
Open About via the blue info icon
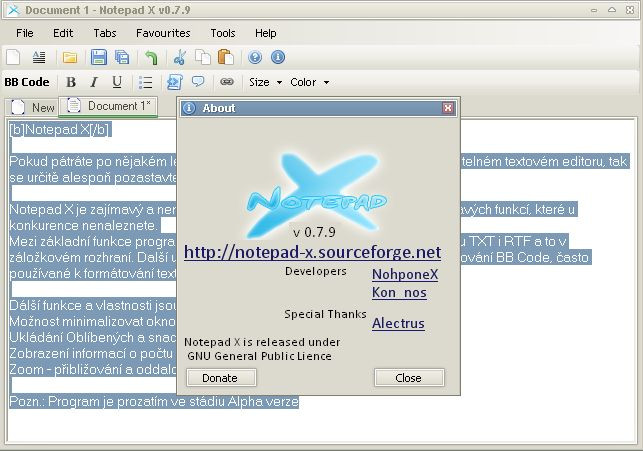pyautogui.click(x=278, y=57)
